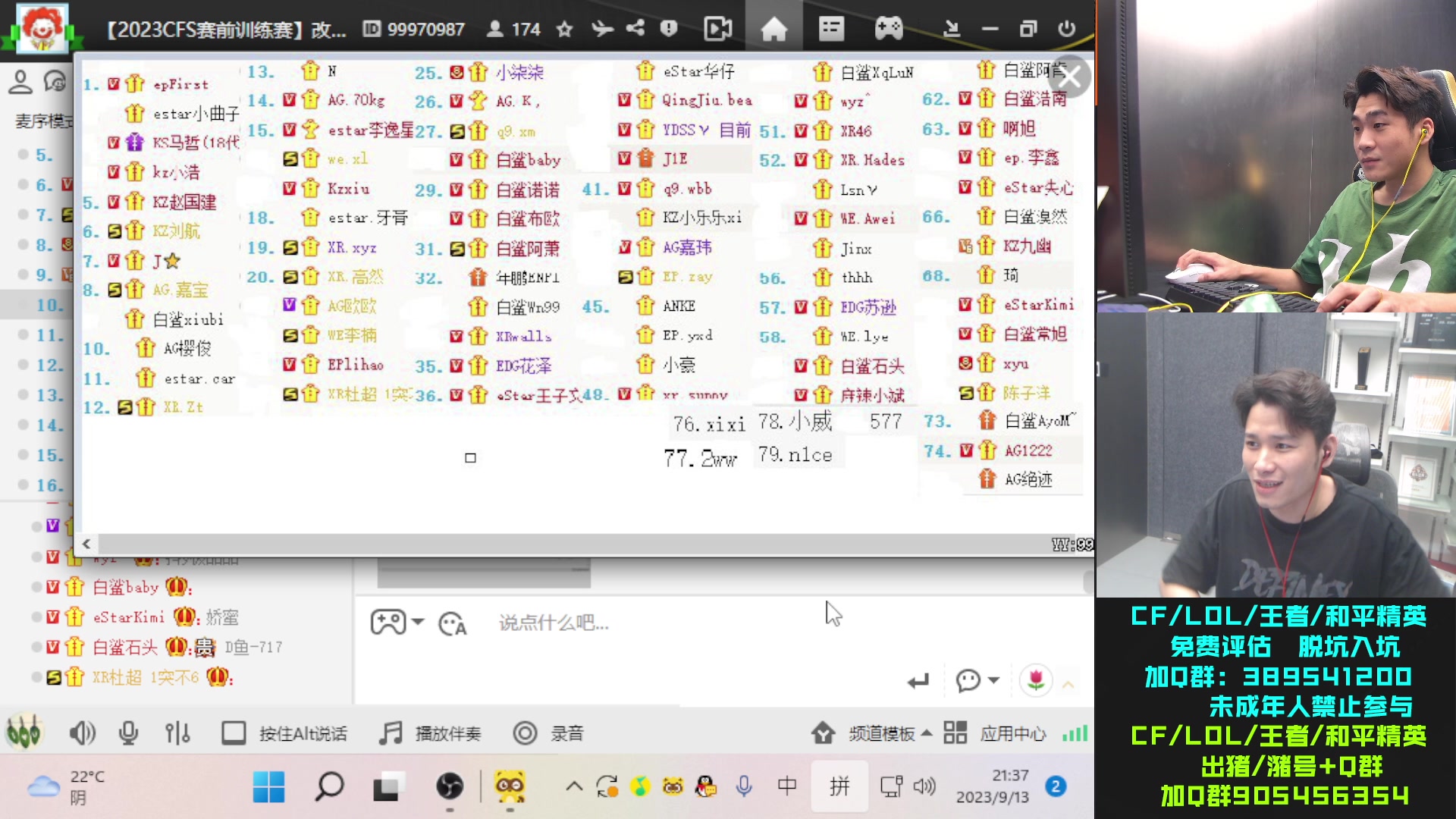The image size is (1456, 819).
Task: Collapse the 频道模板 channel template panel
Action: (927, 733)
